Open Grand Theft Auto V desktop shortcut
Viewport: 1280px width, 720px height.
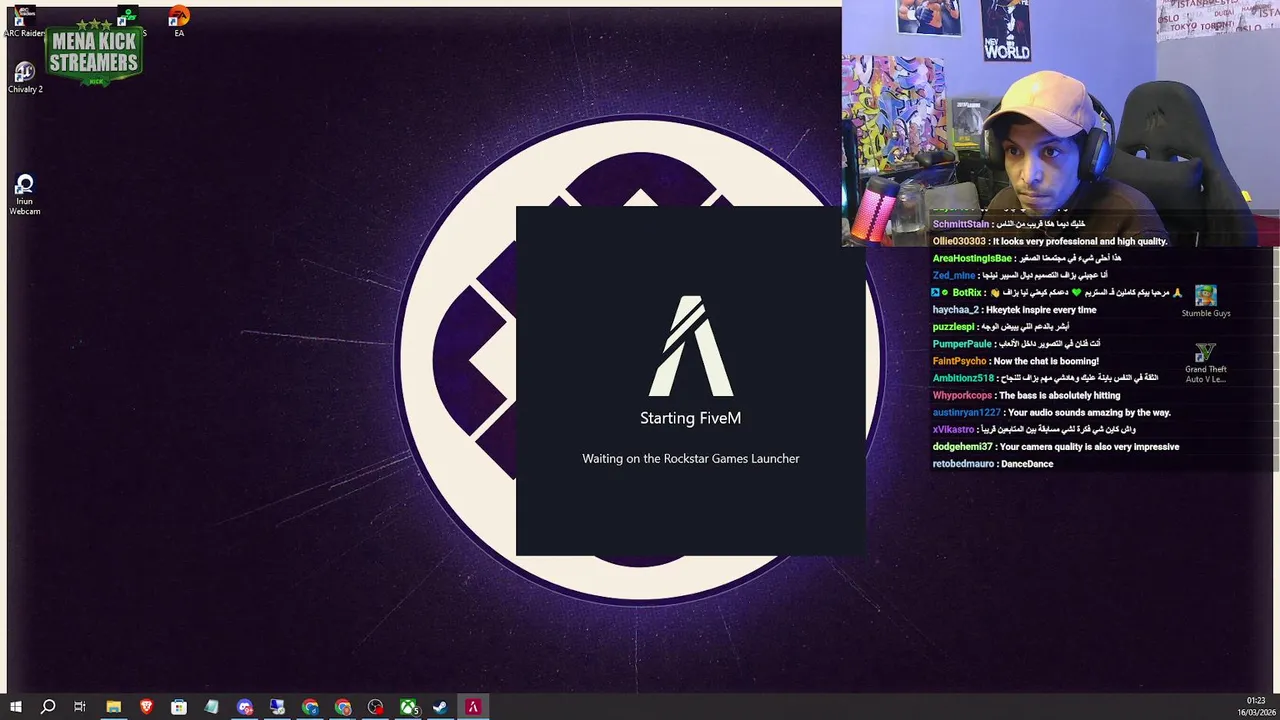click(x=1205, y=363)
